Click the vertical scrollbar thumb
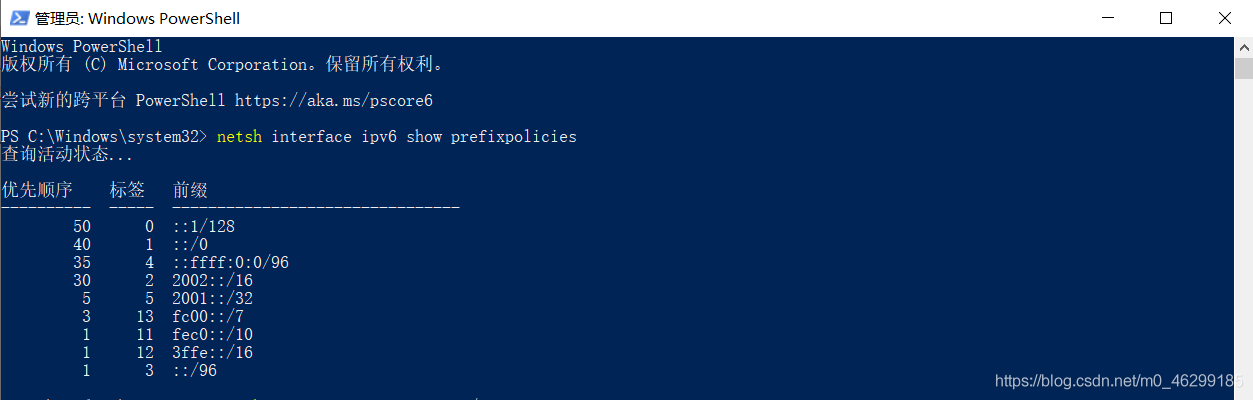 [1243, 68]
